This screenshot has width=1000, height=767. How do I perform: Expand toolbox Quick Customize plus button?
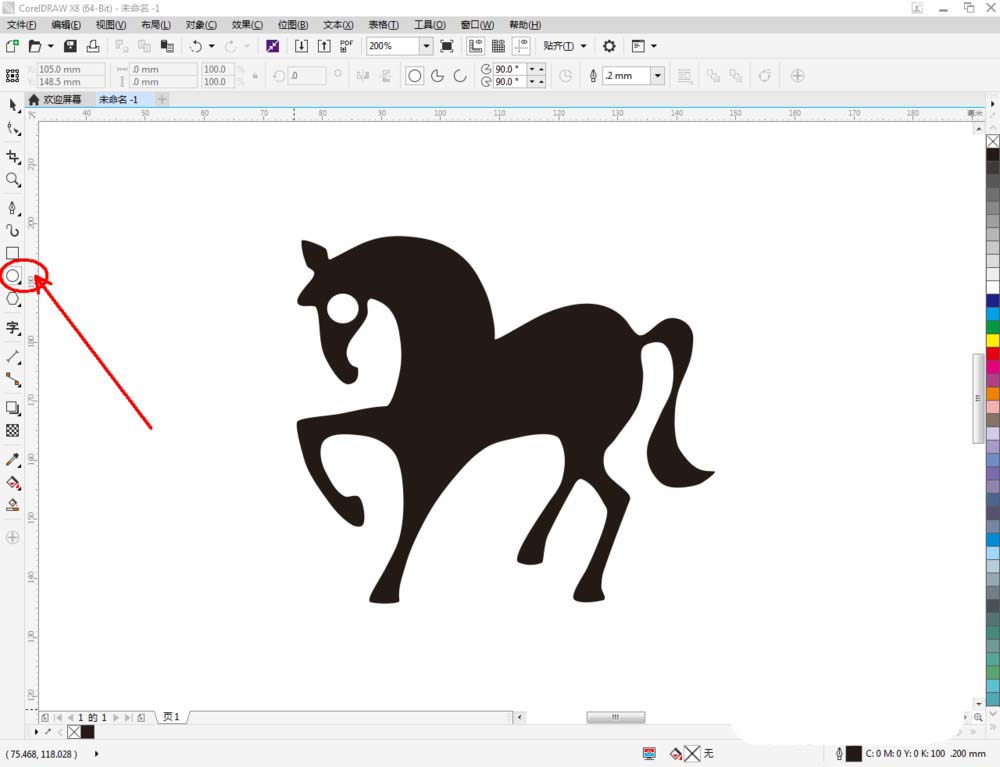(13, 537)
